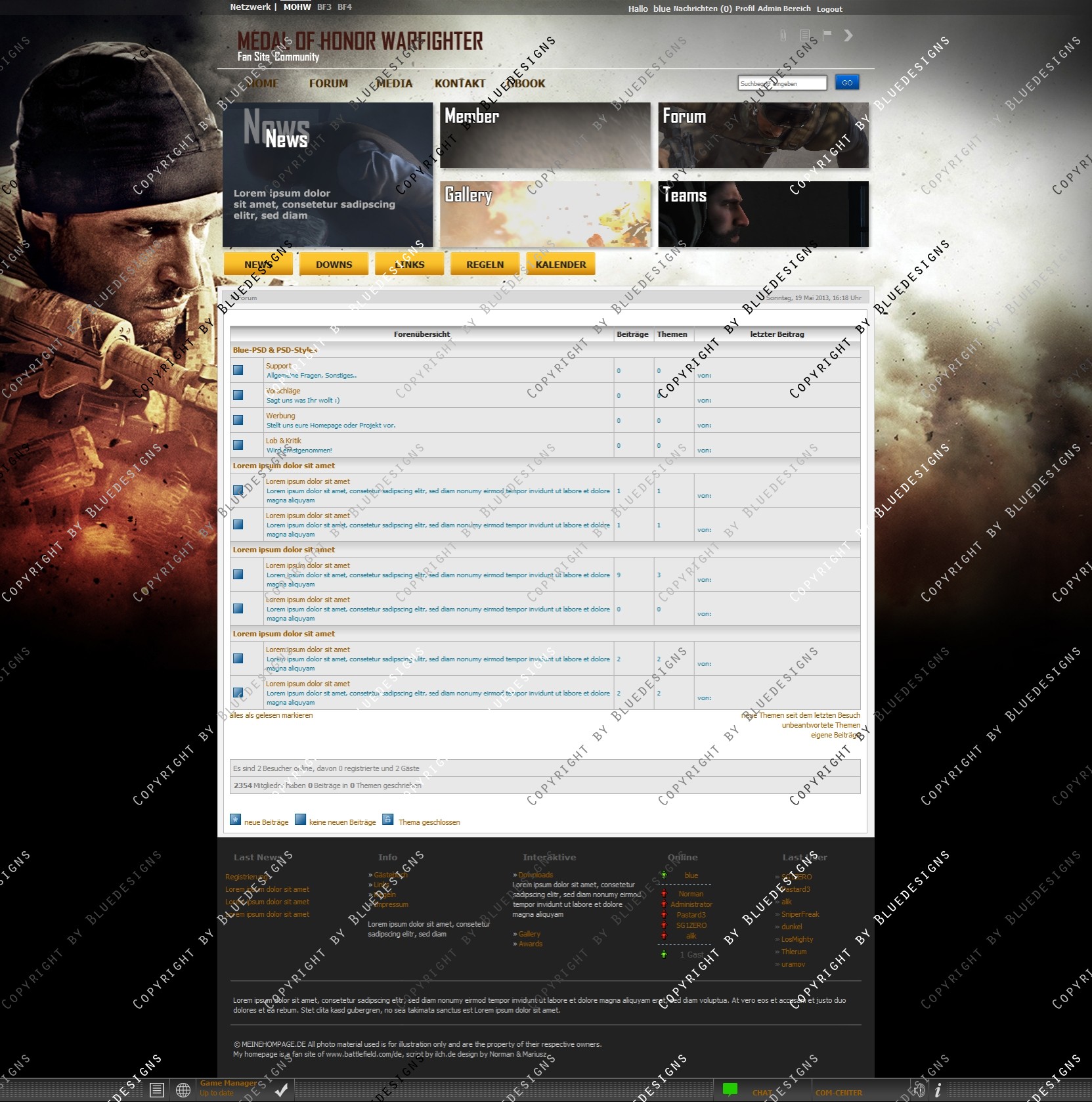Viewport: 1092px width, 1102px height.
Task: Click the flag icon in the header
Action: click(827, 34)
